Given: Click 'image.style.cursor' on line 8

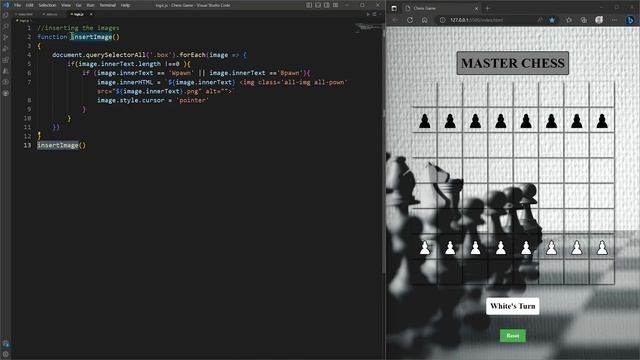Looking at the screenshot, I should tap(131, 100).
